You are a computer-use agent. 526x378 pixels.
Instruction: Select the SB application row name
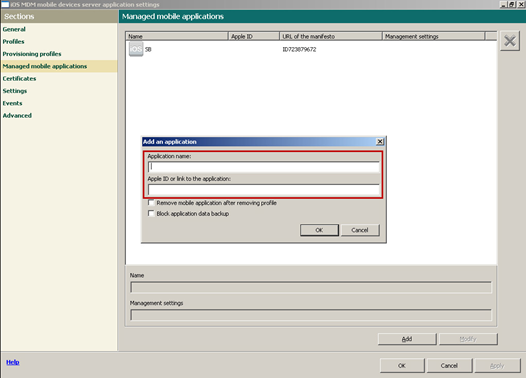click(x=148, y=50)
